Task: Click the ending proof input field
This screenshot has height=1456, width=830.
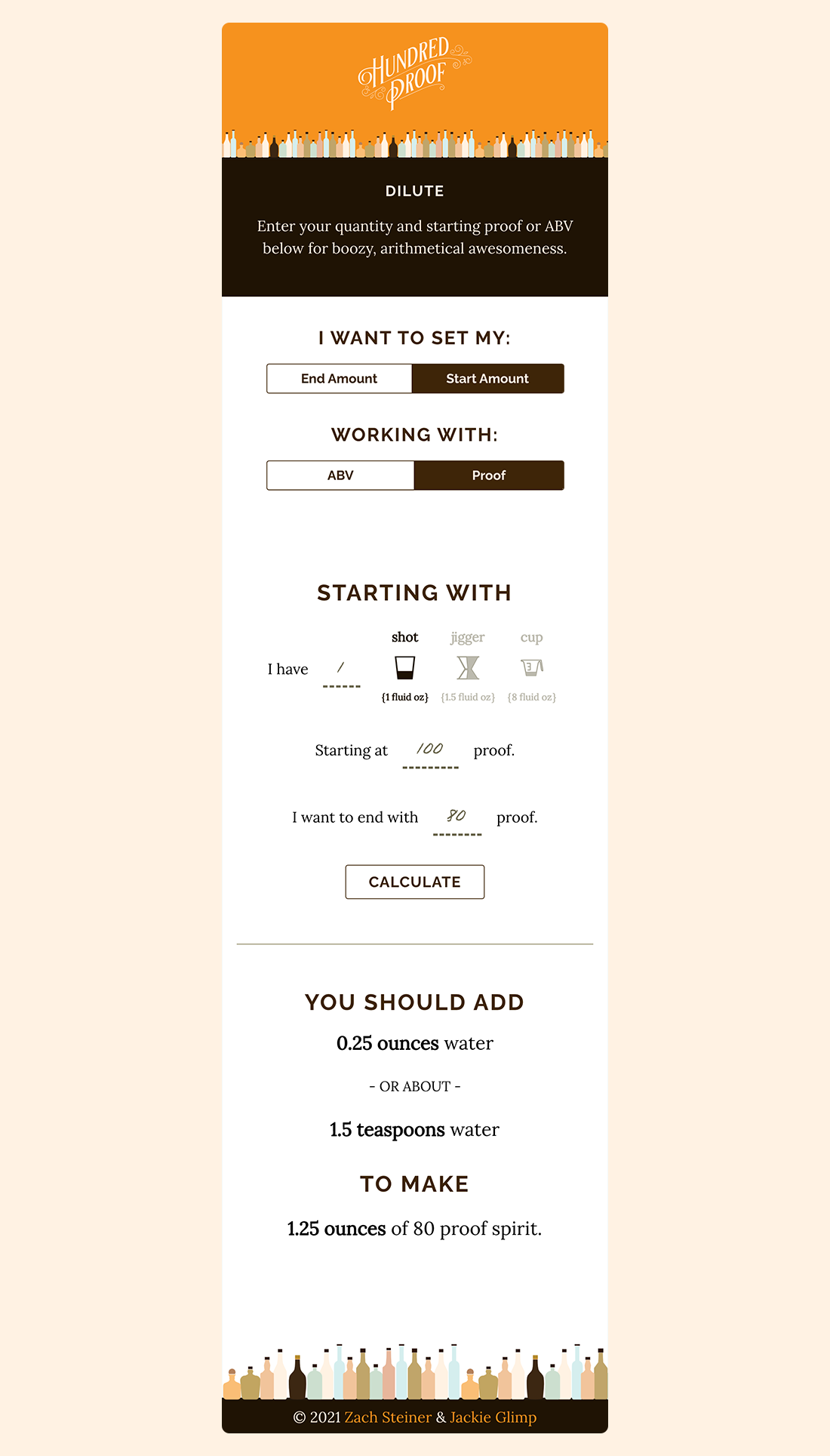Action: [457, 818]
